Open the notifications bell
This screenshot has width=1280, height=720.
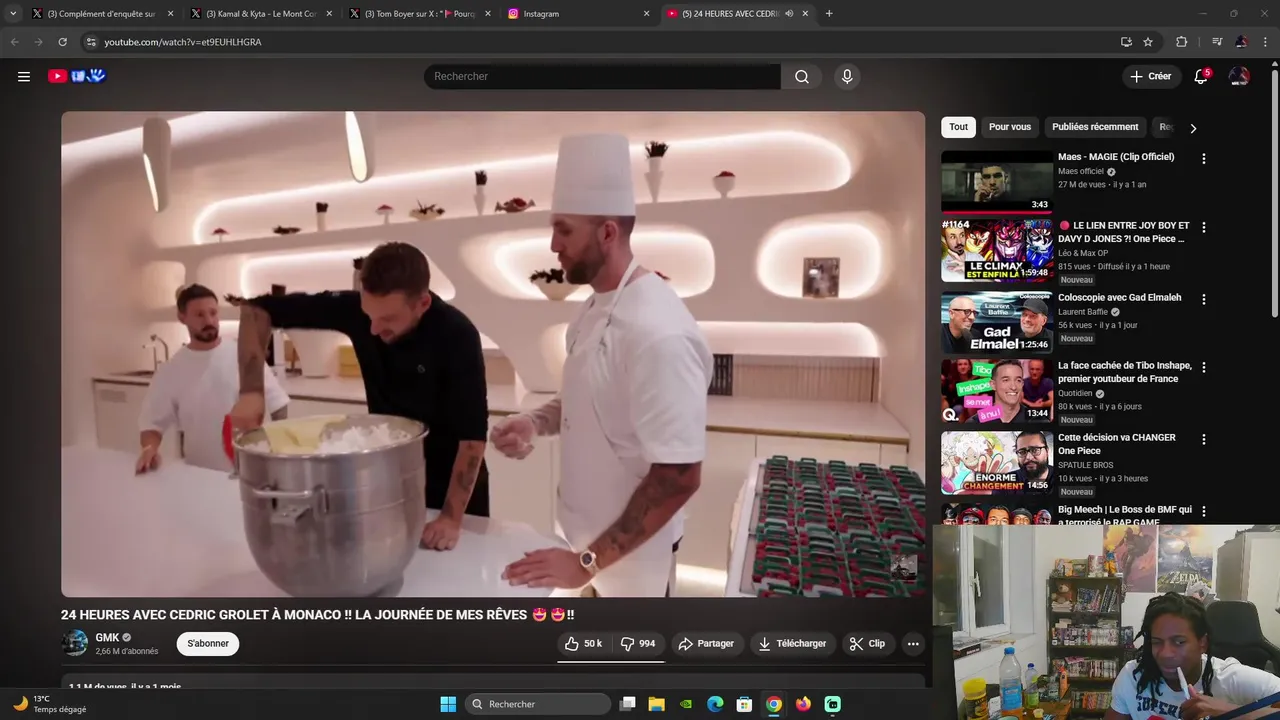point(1201,76)
